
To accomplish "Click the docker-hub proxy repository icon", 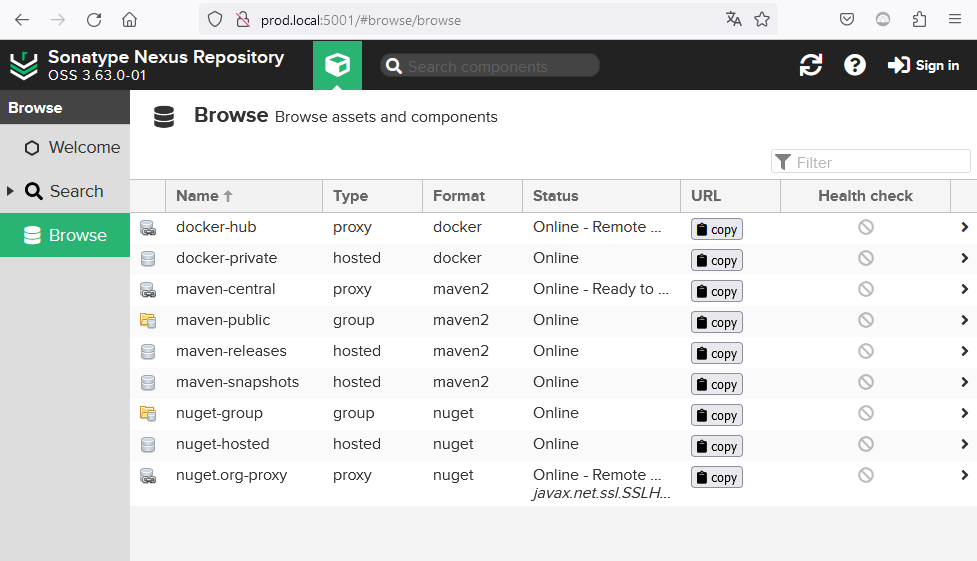I will tap(148, 228).
